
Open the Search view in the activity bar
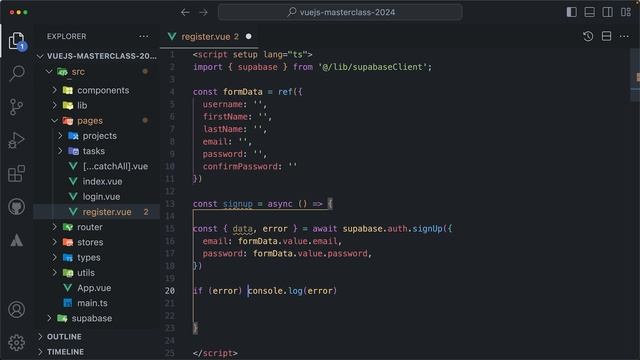coord(17,74)
